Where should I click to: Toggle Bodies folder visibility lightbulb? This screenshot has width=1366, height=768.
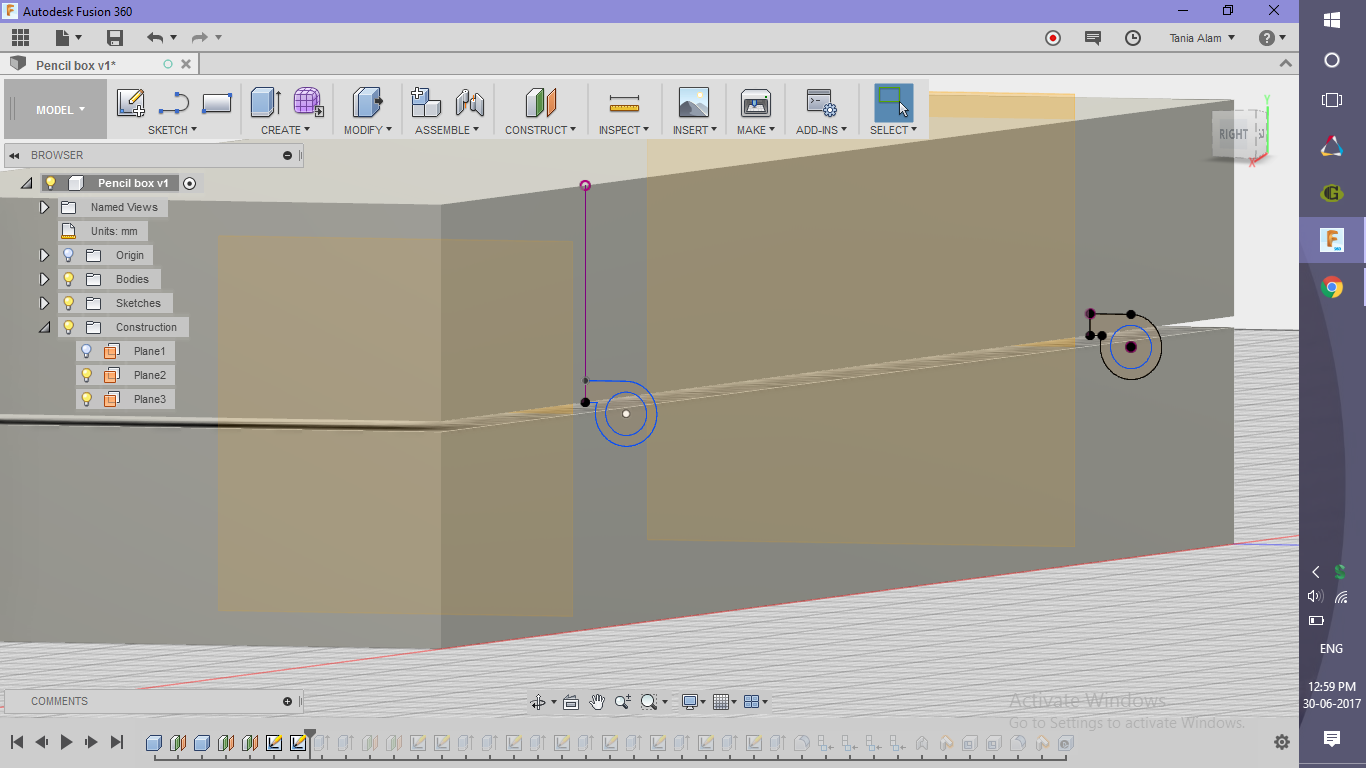coord(68,279)
